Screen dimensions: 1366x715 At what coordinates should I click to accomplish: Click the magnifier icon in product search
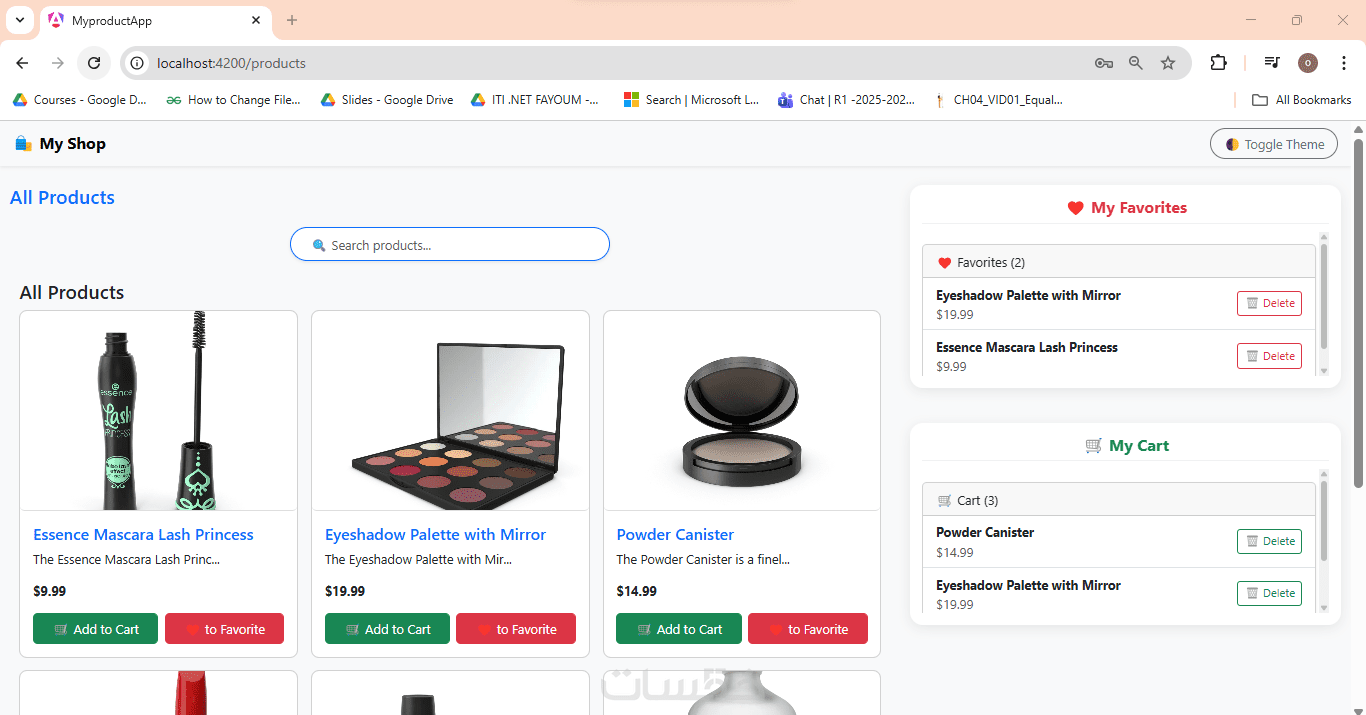[x=319, y=245]
